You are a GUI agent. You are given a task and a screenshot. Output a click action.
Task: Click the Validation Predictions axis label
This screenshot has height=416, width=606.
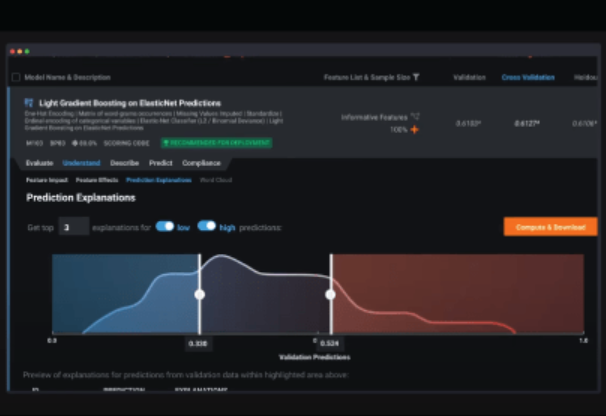coord(315,357)
